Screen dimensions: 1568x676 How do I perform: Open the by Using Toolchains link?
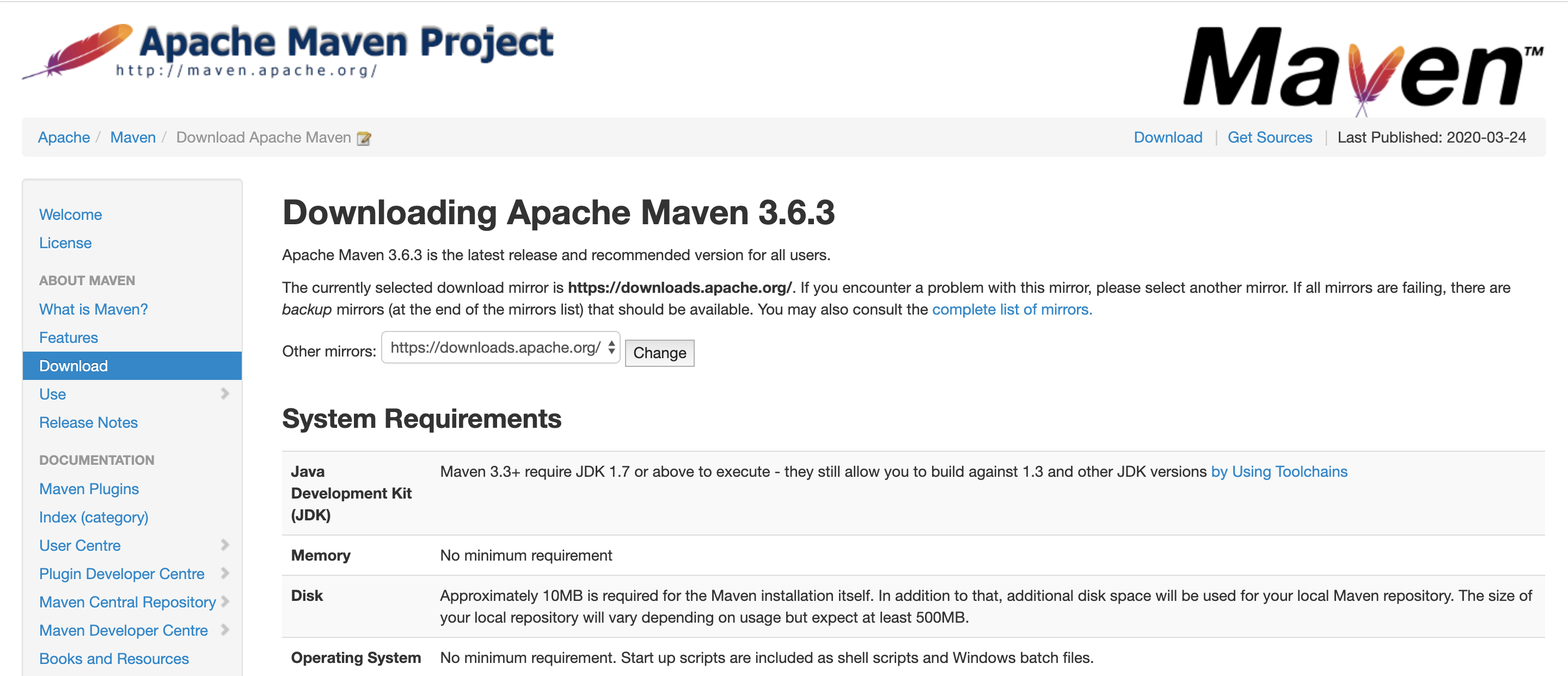coord(1278,471)
